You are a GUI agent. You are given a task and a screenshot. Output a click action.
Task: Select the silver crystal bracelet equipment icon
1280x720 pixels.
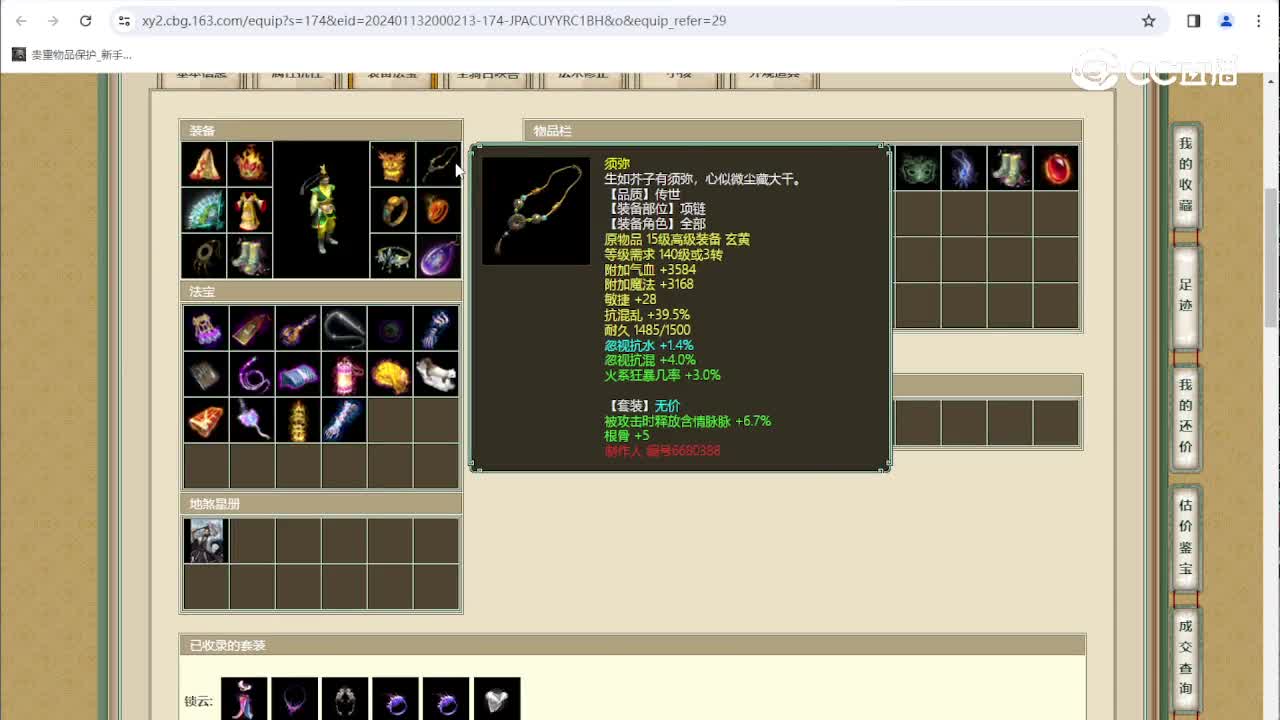pyautogui.click(x=392, y=256)
